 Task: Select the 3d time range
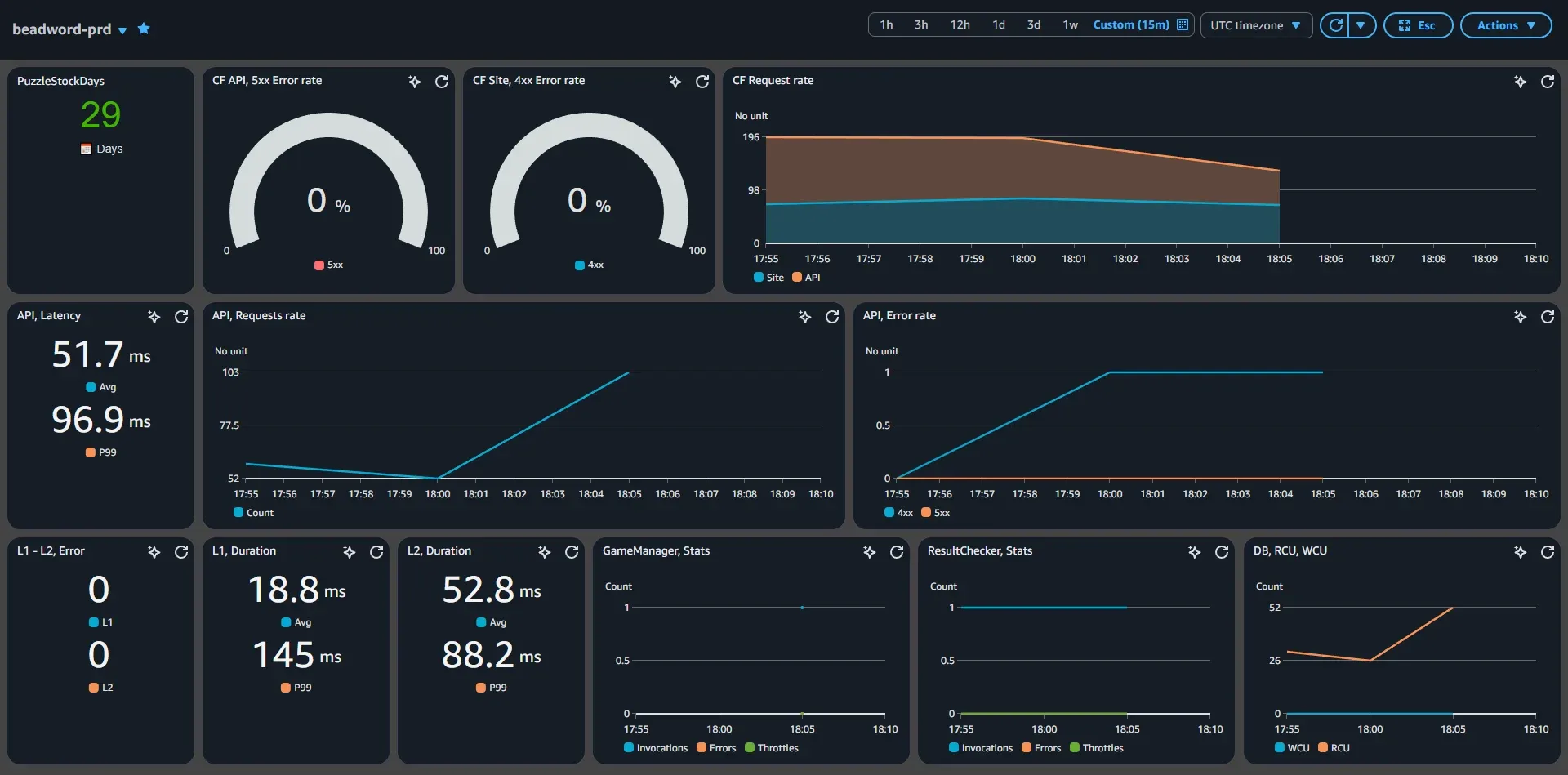1034,25
